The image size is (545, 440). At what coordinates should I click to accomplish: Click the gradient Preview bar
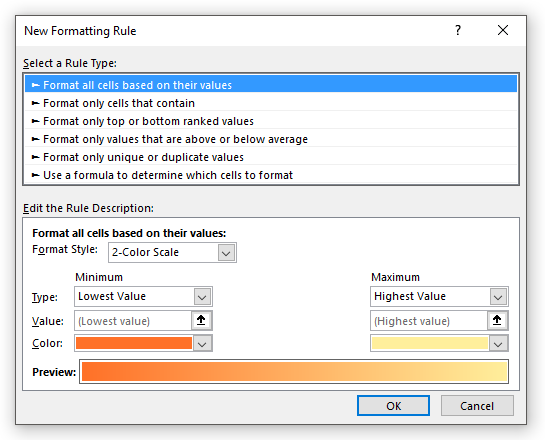[x=294, y=372]
